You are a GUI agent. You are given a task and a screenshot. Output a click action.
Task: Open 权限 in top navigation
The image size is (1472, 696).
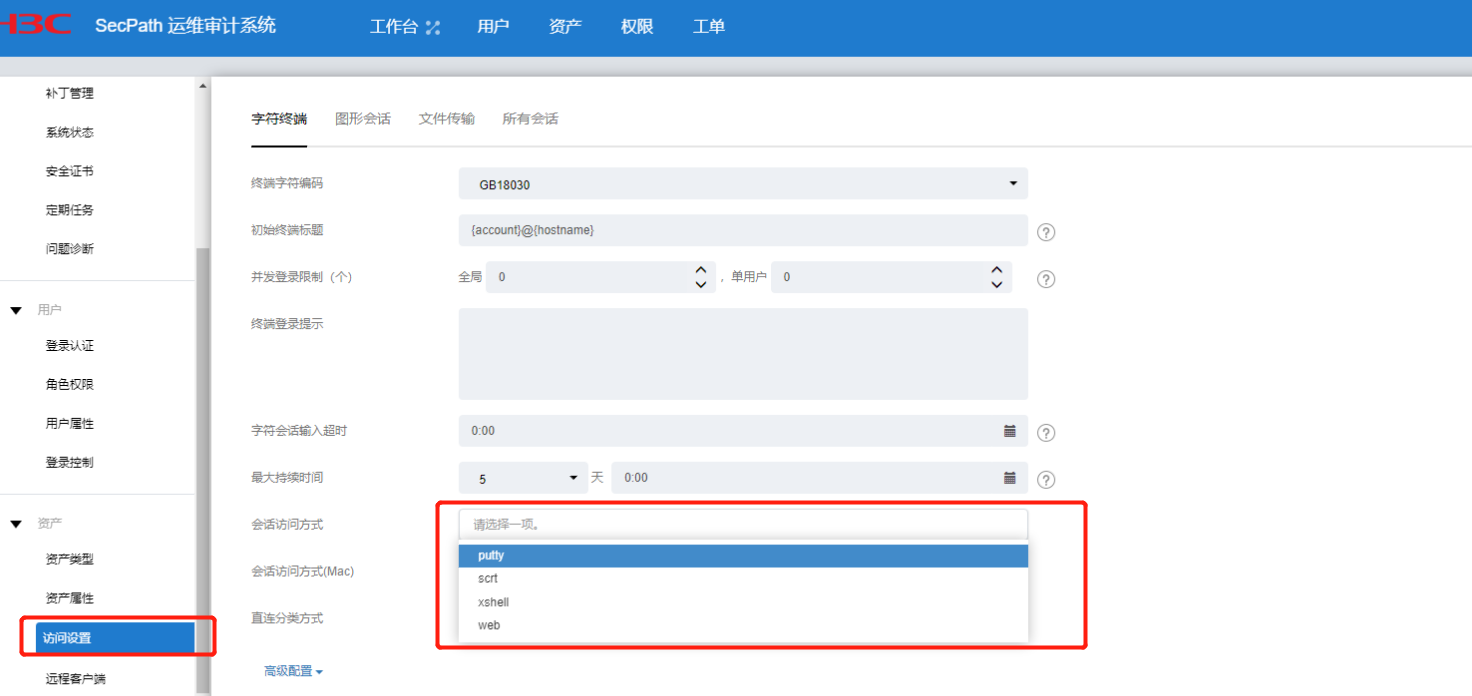637,27
